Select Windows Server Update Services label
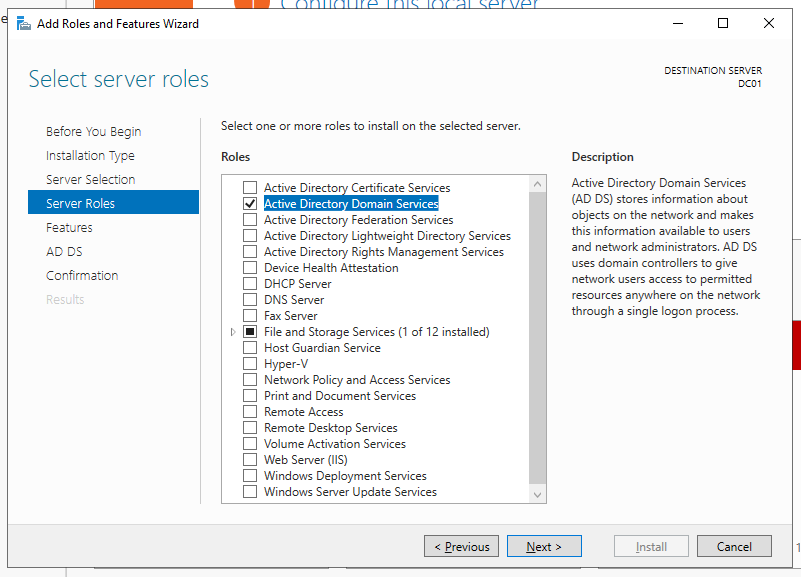801x577 pixels. click(350, 492)
